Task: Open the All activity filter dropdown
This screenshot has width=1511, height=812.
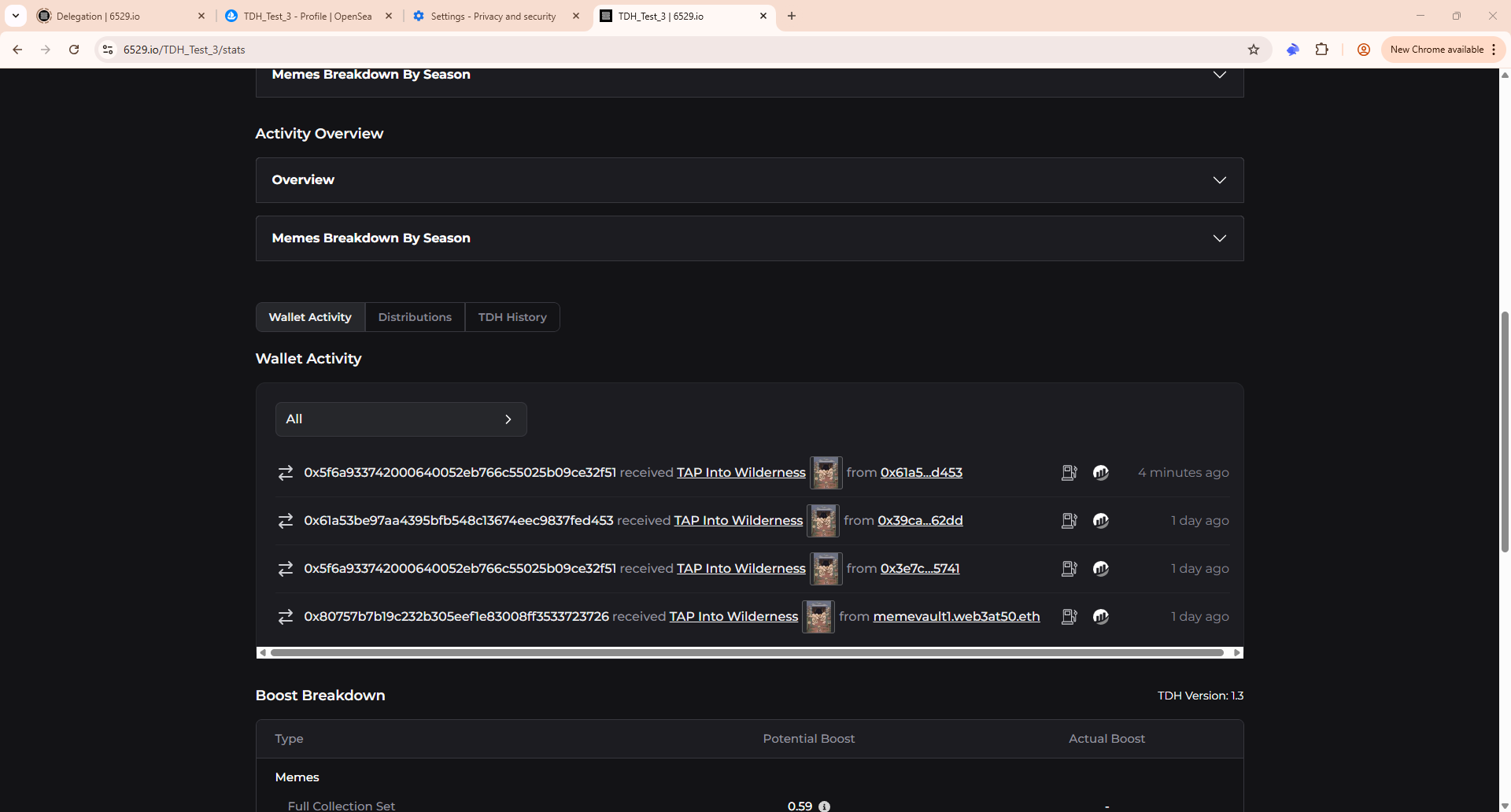Action: pos(401,419)
